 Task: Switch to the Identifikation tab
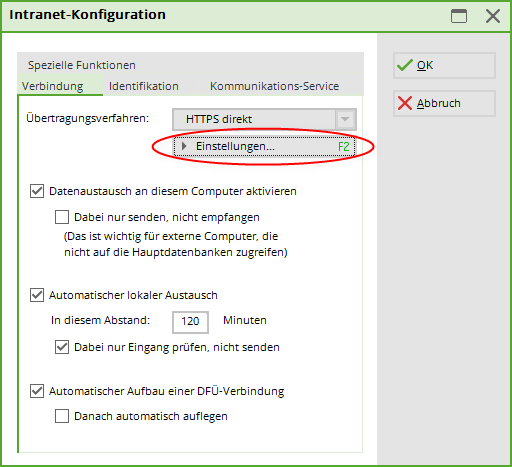[144, 86]
